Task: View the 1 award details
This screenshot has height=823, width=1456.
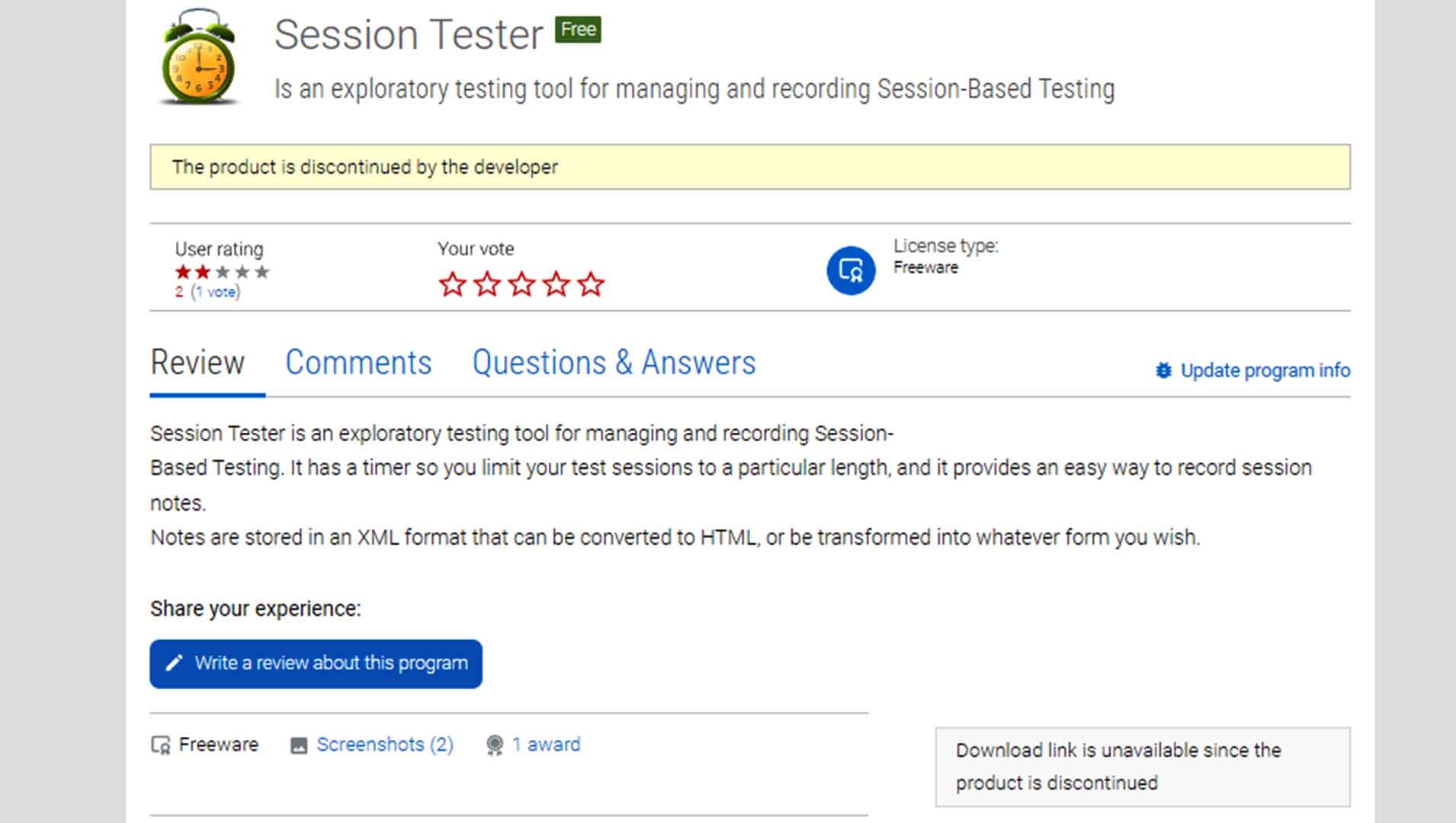Action: [x=546, y=745]
